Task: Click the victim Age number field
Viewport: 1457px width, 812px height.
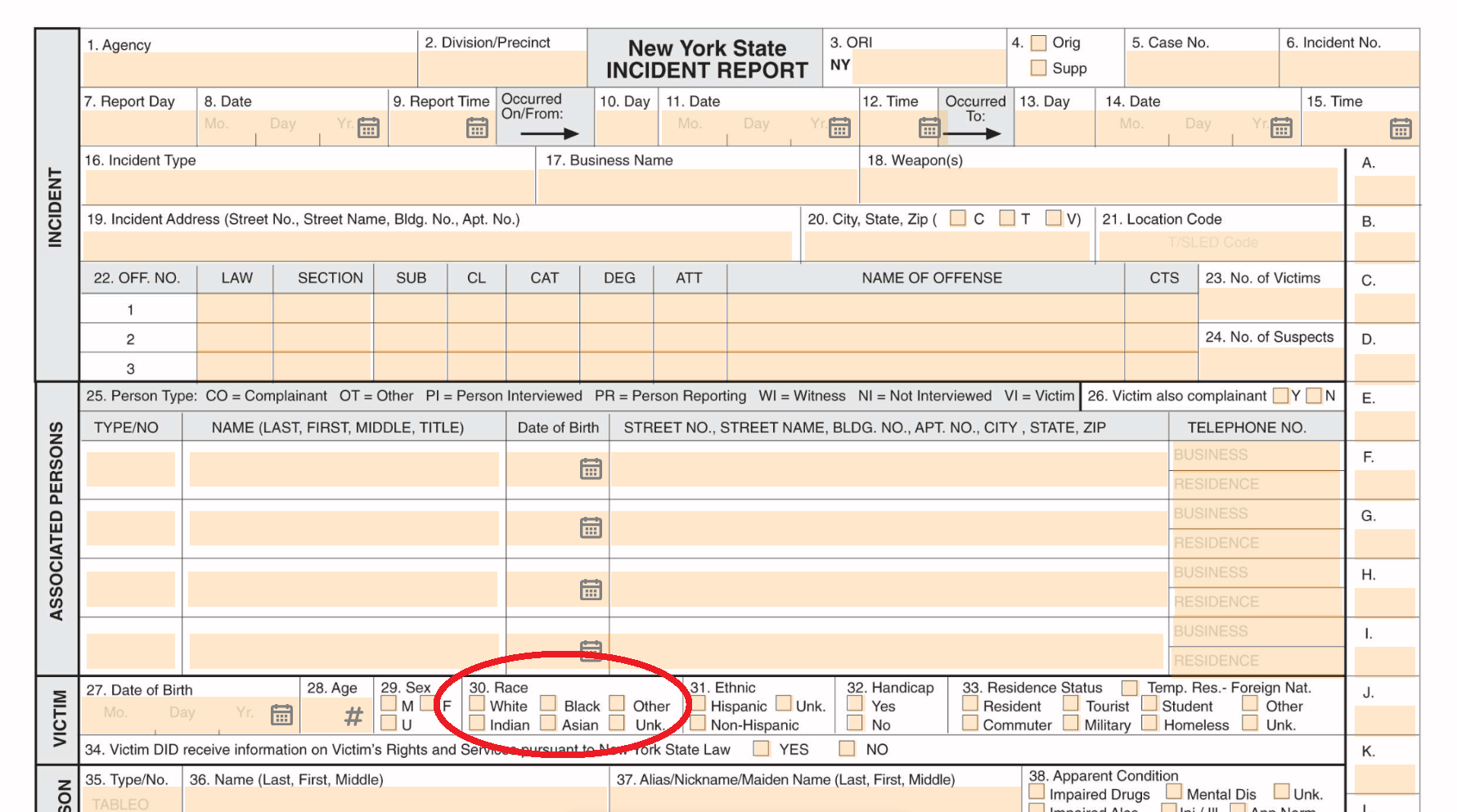Action: [336, 716]
